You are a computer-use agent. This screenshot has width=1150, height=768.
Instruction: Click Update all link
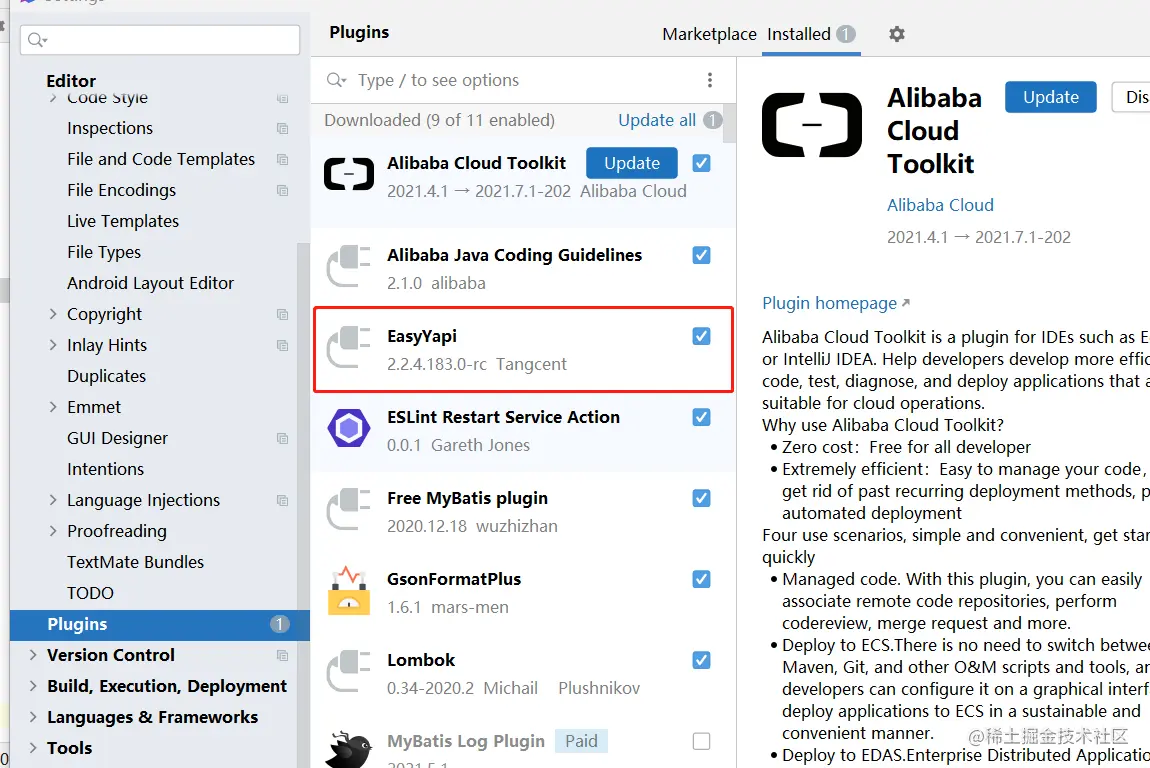656,120
